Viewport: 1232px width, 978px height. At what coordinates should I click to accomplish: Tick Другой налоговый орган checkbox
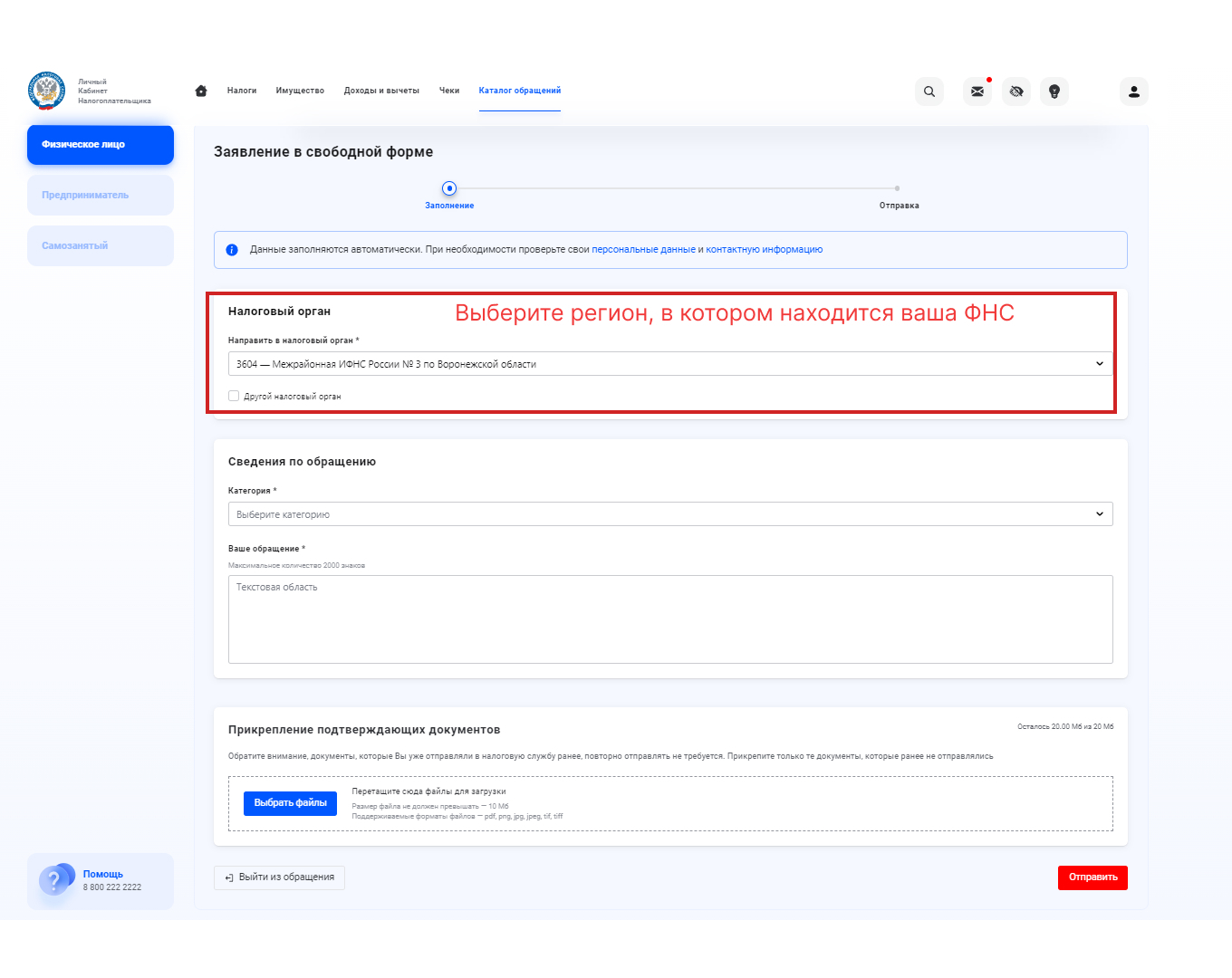coord(234,396)
